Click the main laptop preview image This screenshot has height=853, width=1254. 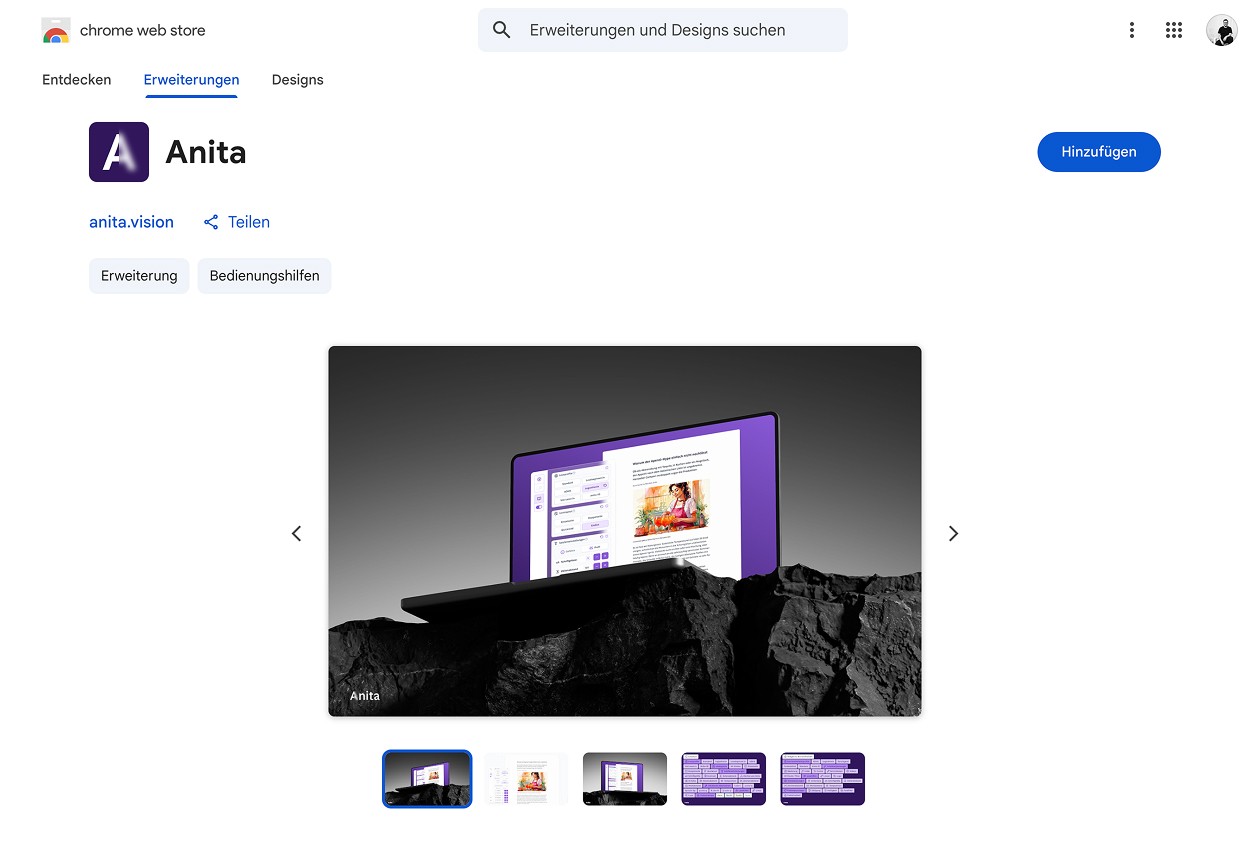(x=625, y=531)
